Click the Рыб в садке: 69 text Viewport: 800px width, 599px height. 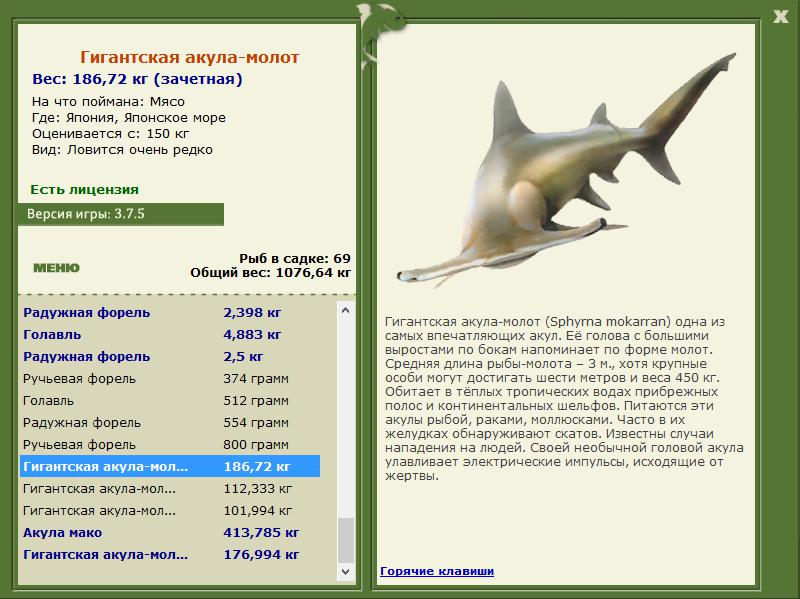[x=295, y=258]
